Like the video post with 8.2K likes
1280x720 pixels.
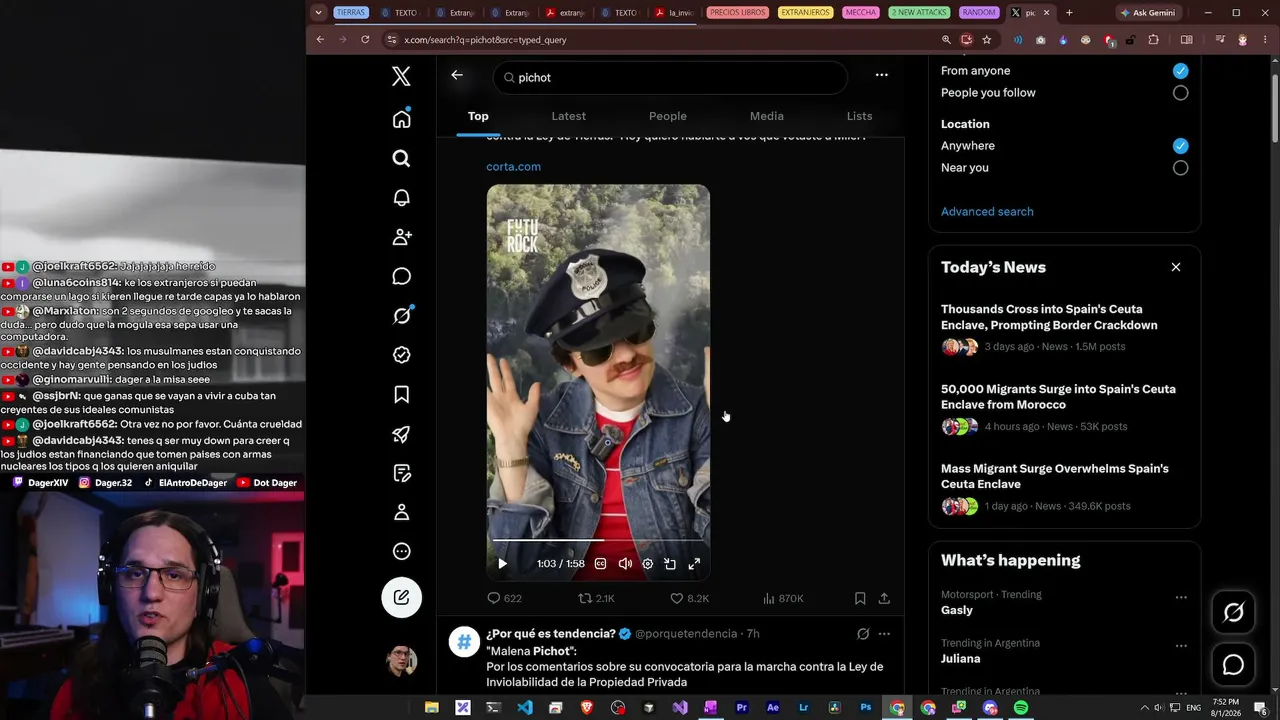coord(689,598)
